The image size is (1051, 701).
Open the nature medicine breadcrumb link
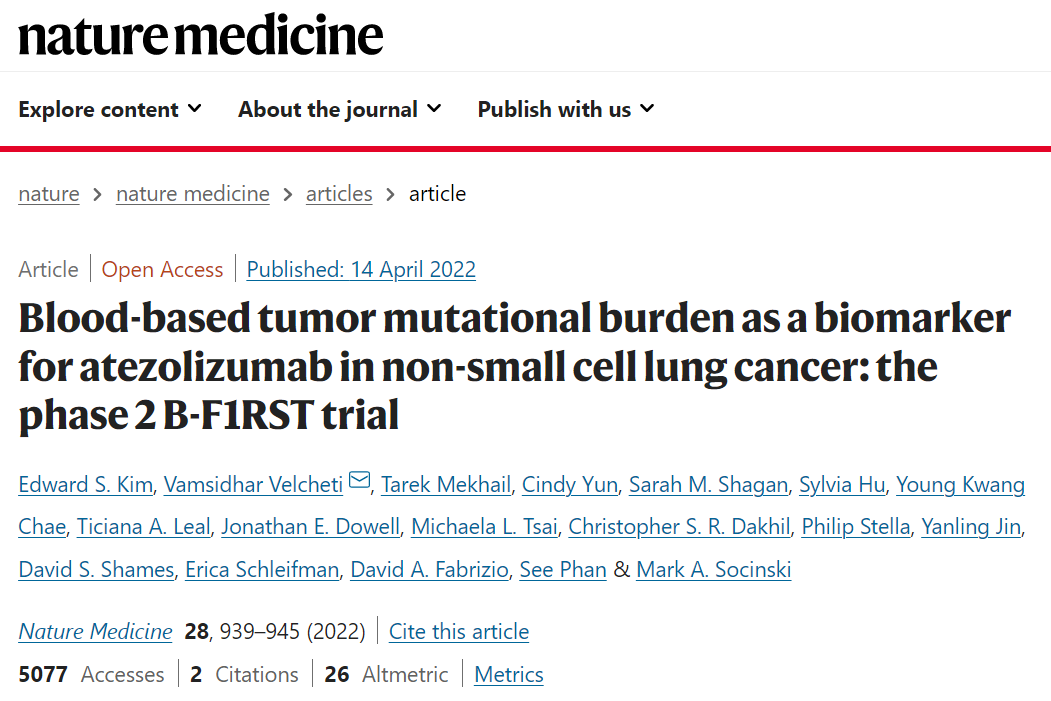(x=193, y=194)
